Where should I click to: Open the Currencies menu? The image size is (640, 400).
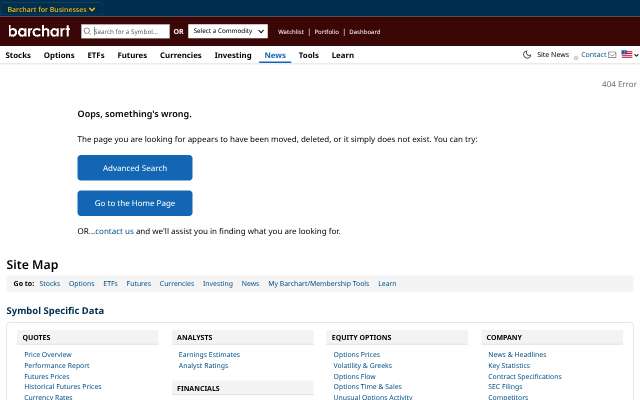[181, 55]
